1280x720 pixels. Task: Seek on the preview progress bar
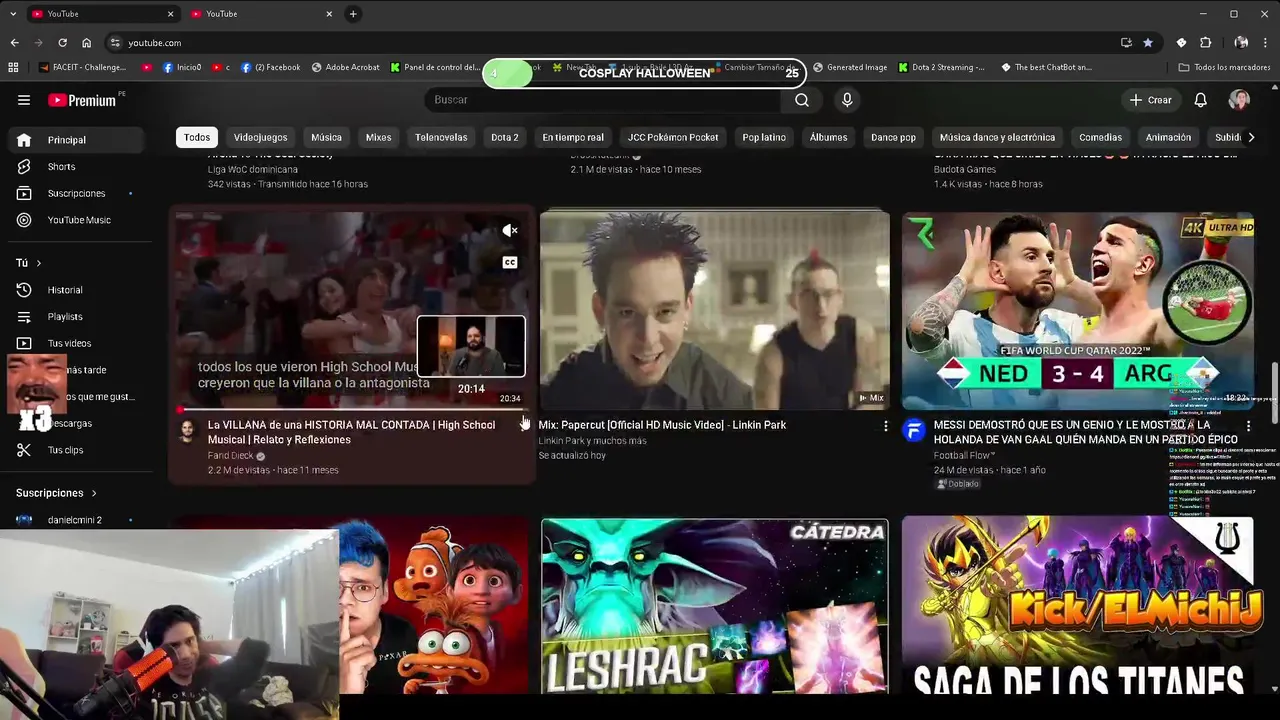pos(352,409)
